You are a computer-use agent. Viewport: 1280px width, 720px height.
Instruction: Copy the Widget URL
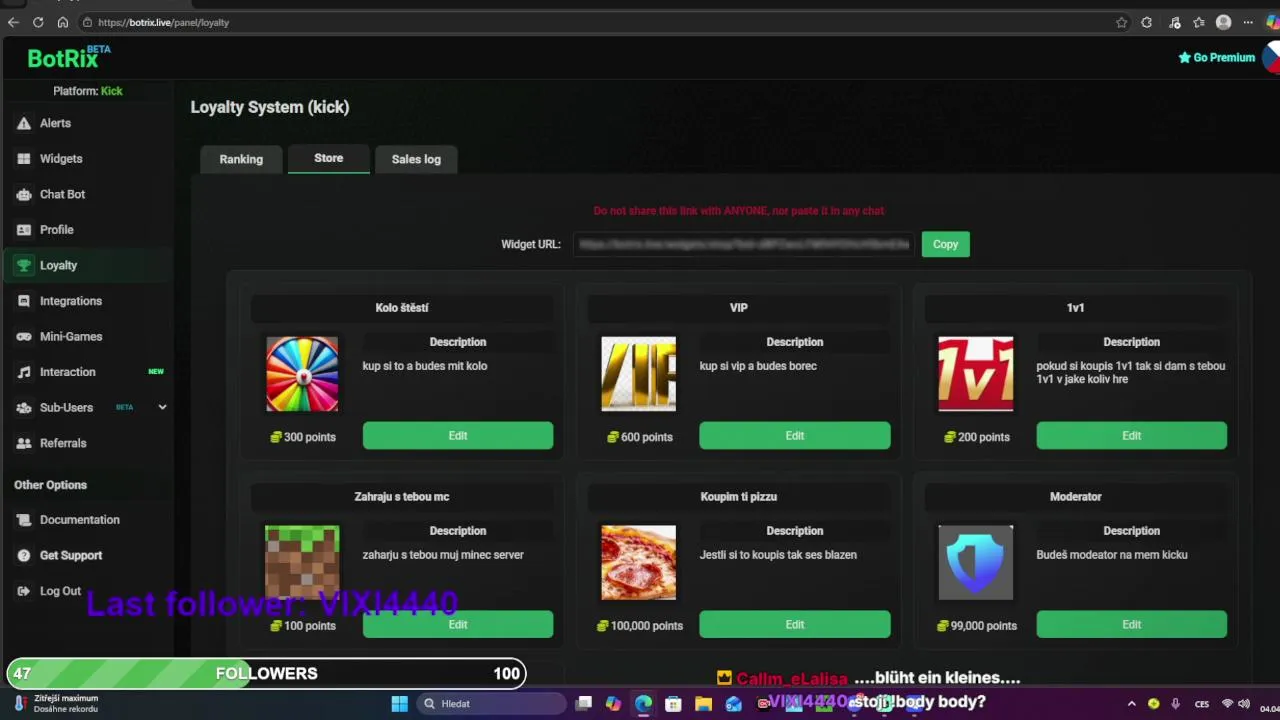[945, 244]
